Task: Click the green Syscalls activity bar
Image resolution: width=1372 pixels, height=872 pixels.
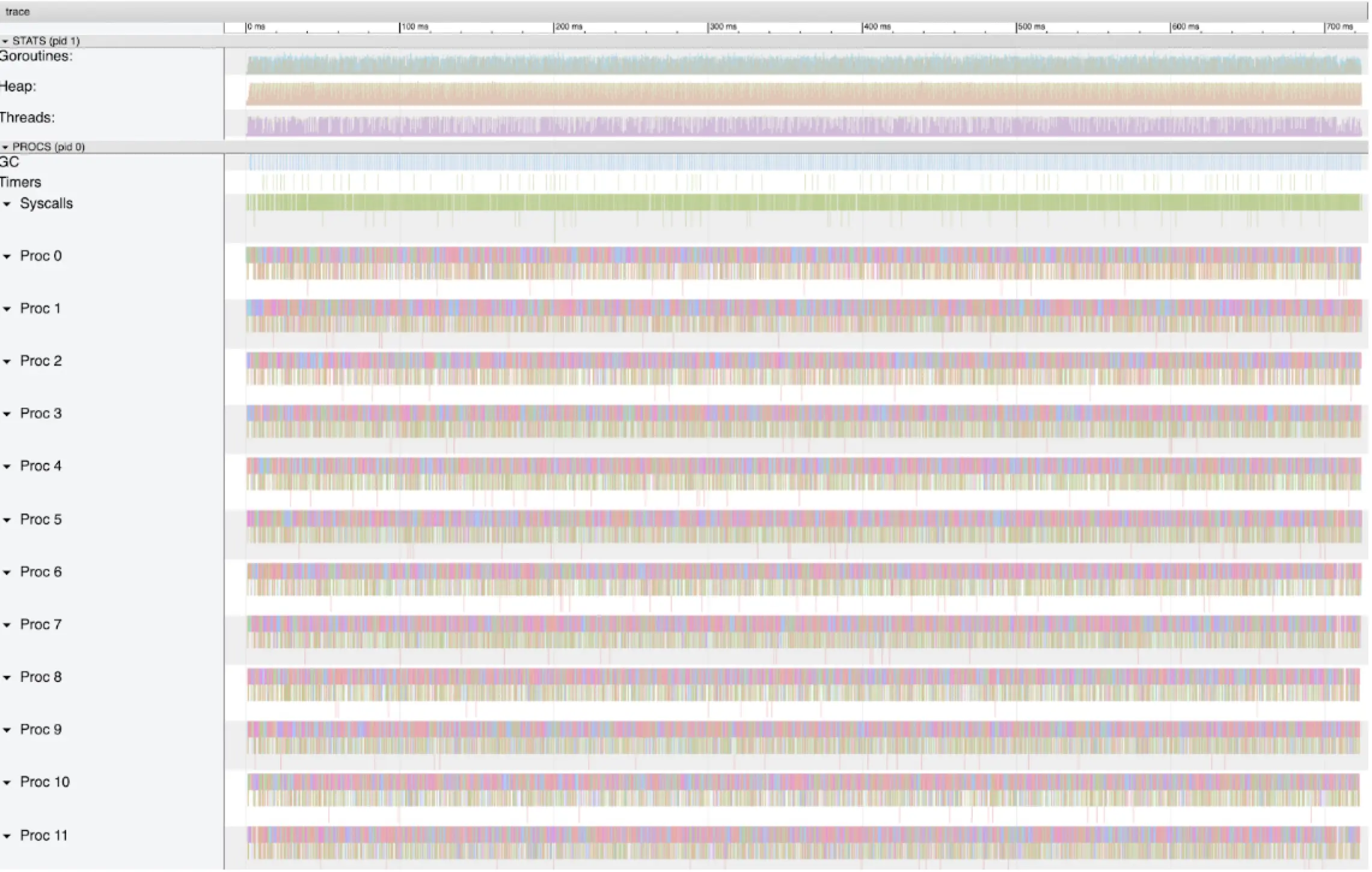Action: pyautogui.click(x=803, y=202)
